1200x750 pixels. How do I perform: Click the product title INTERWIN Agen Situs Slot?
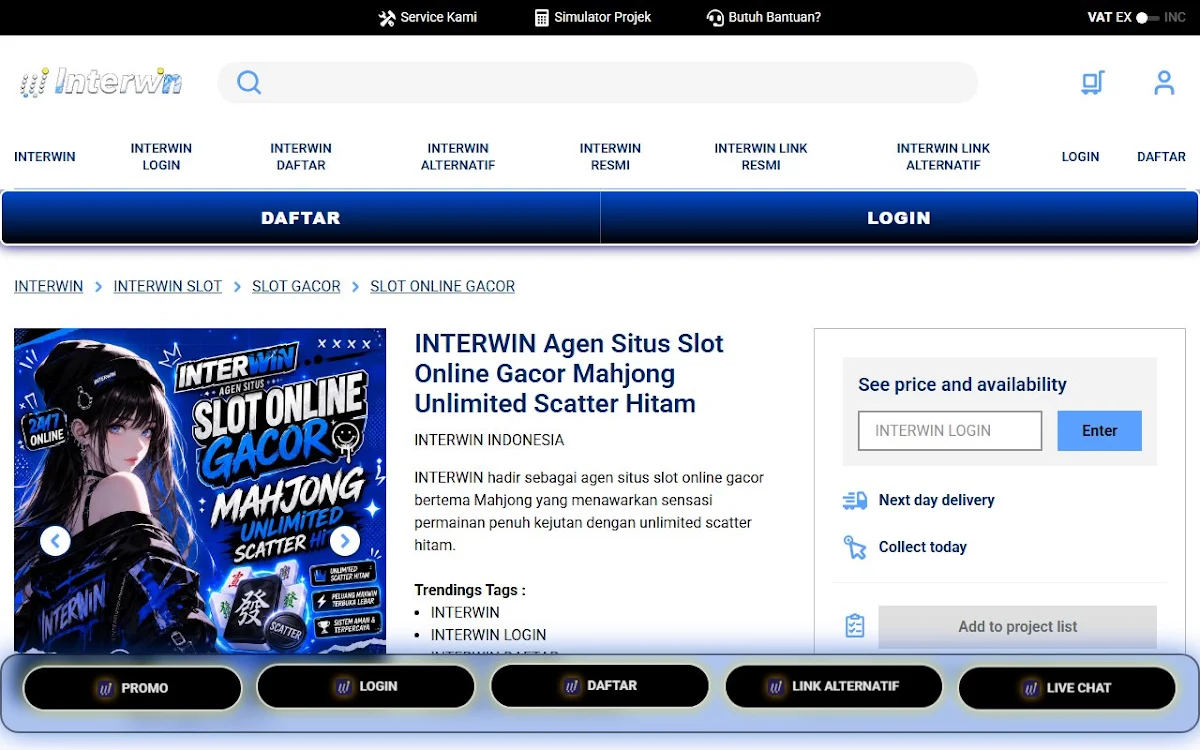click(569, 374)
